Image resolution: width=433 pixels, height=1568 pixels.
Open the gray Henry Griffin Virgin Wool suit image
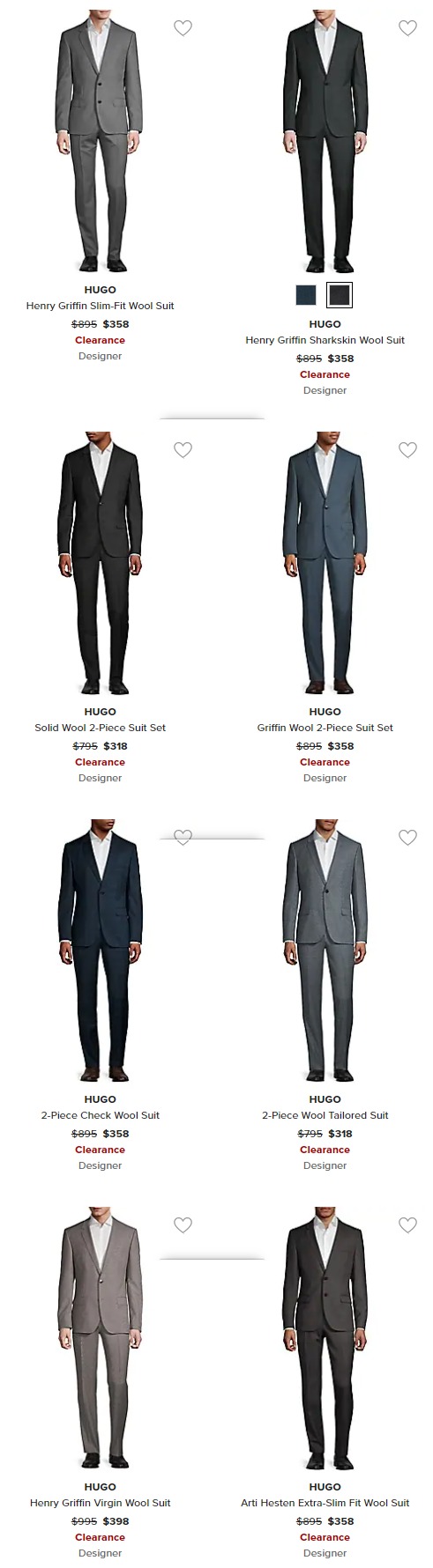coord(100,1339)
